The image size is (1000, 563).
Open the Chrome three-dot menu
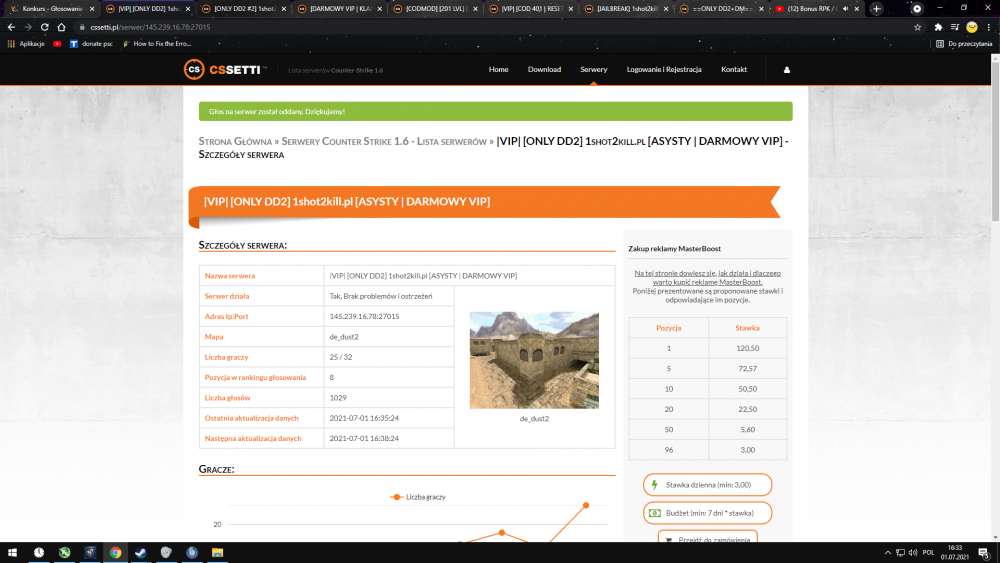[x=989, y=27]
